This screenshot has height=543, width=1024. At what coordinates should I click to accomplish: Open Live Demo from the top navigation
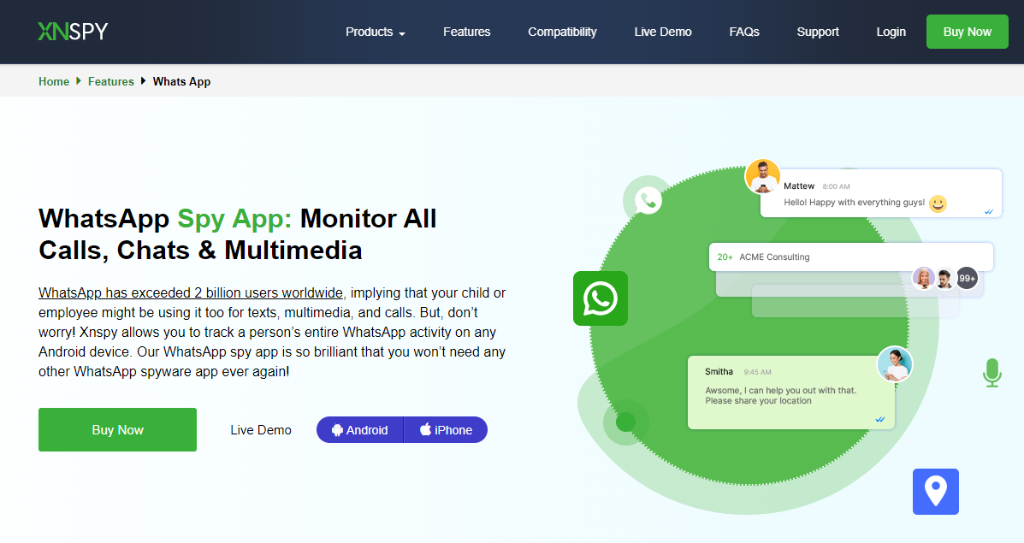tap(662, 32)
